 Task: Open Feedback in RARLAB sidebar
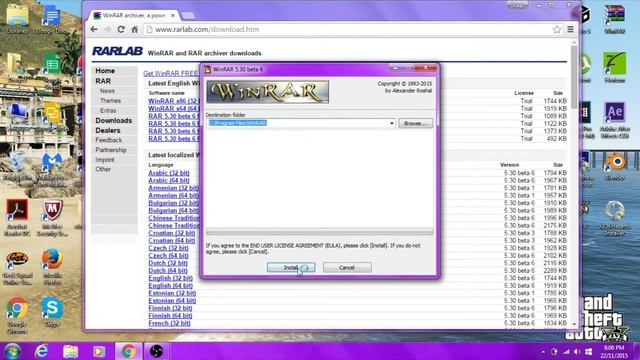coord(109,140)
